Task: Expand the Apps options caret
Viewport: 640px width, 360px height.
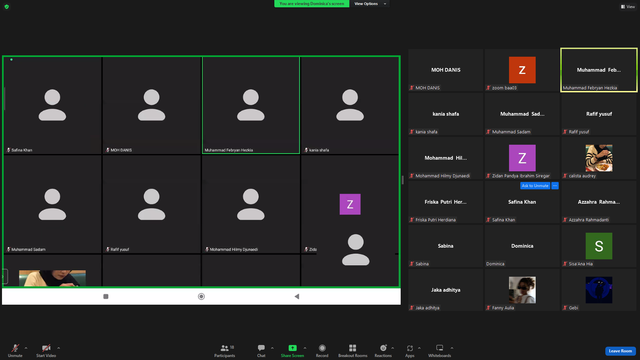Action: (419, 348)
